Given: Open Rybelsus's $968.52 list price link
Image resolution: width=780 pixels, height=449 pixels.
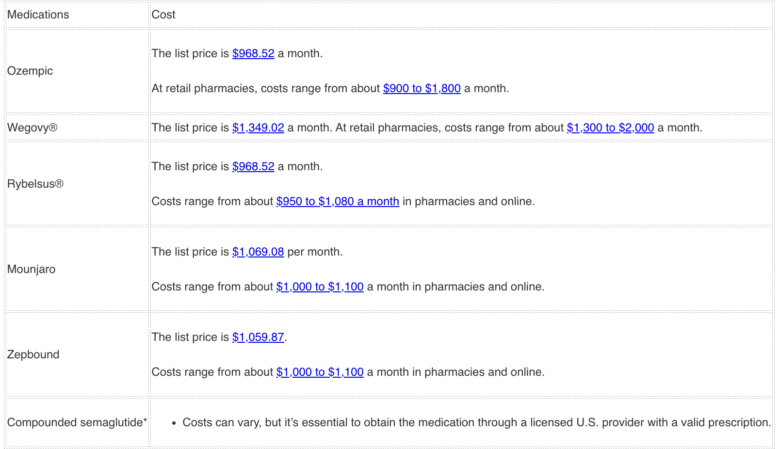Looking at the screenshot, I should tap(253, 166).
